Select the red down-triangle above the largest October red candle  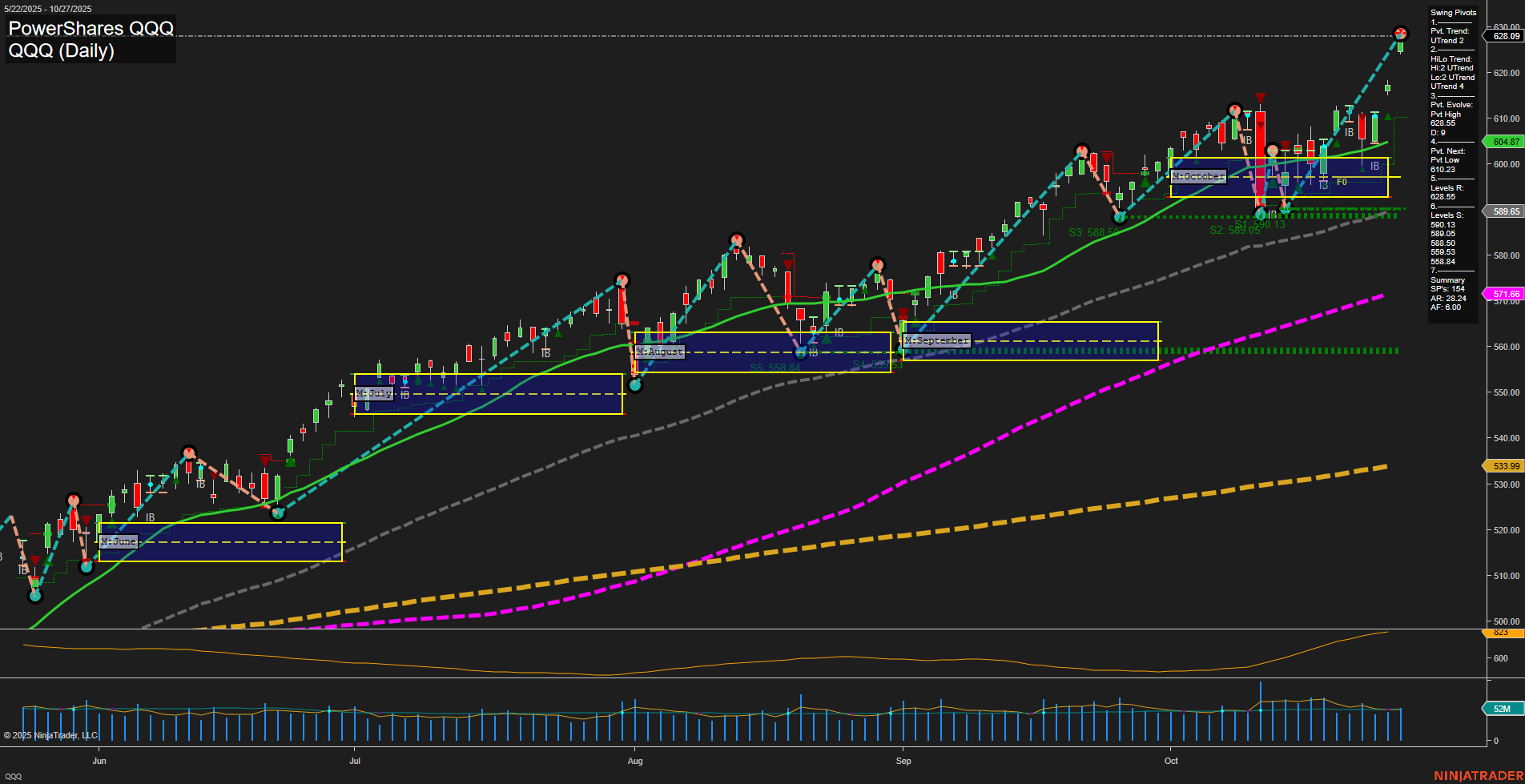click(x=1261, y=99)
